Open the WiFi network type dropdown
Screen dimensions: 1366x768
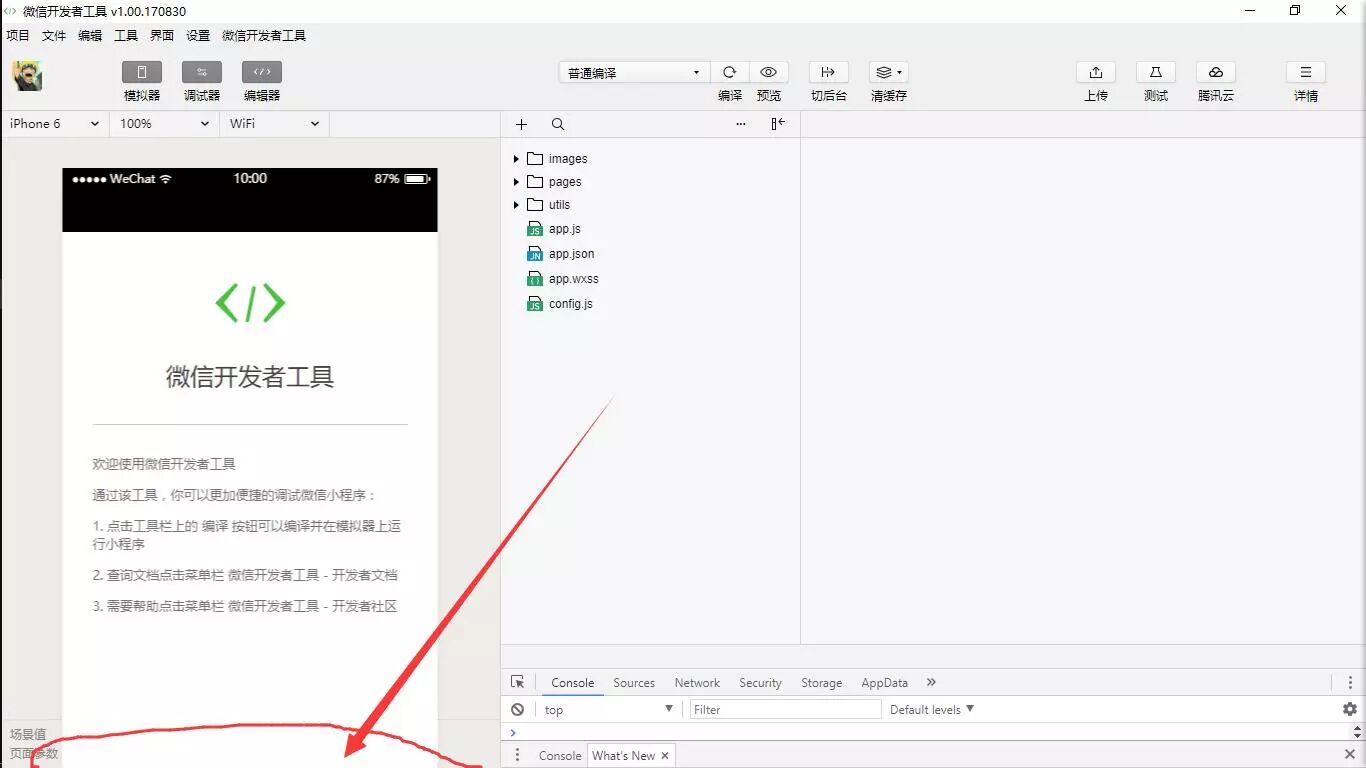(x=275, y=124)
